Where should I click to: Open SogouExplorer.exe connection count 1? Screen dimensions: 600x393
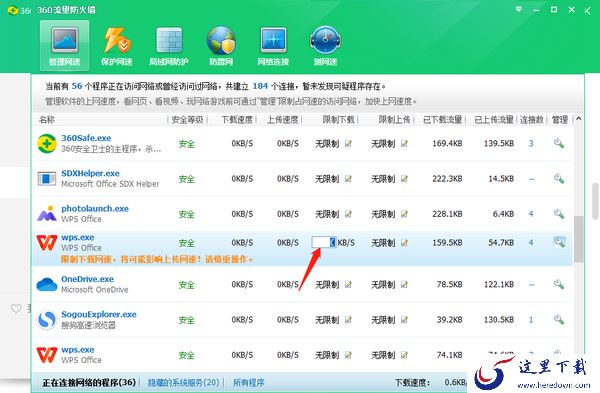(x=531, y=320)
